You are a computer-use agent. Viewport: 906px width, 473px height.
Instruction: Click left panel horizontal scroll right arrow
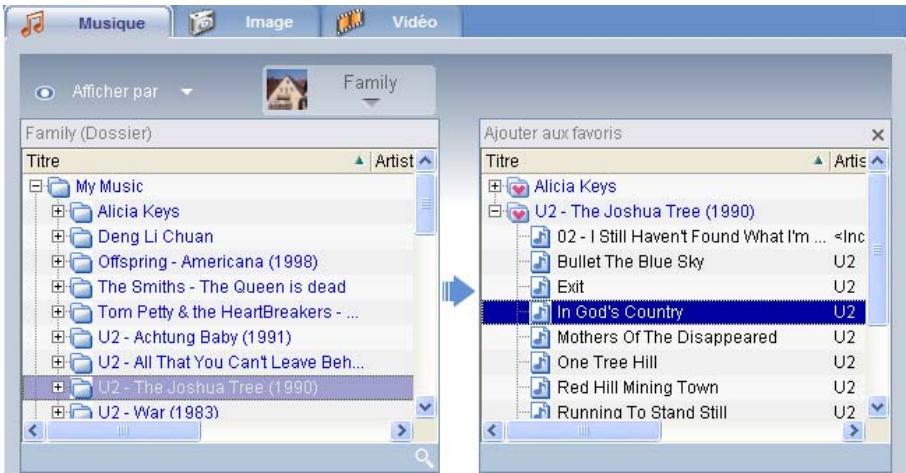point(401,430)
